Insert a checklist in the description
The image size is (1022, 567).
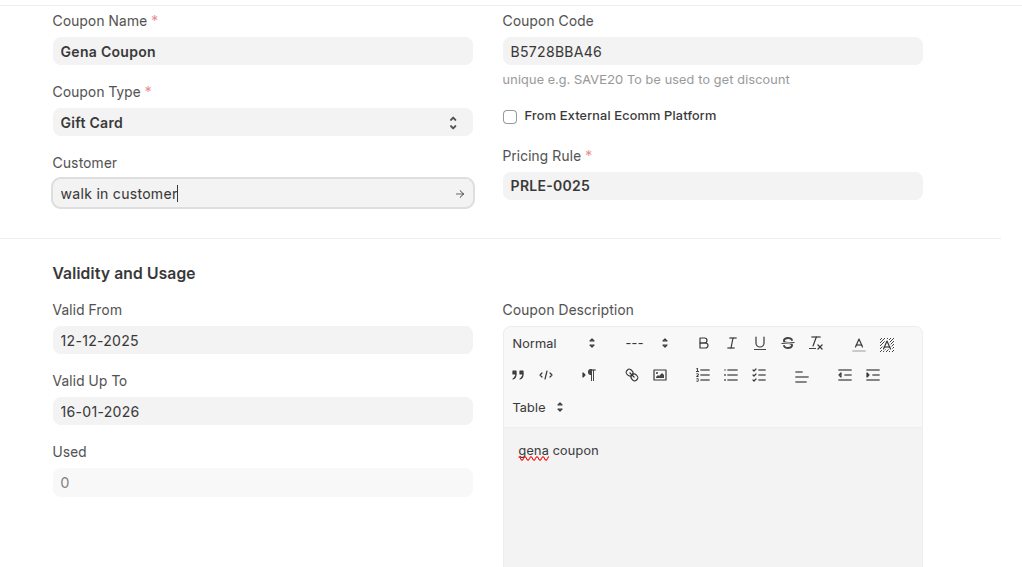tap(759, 375)
